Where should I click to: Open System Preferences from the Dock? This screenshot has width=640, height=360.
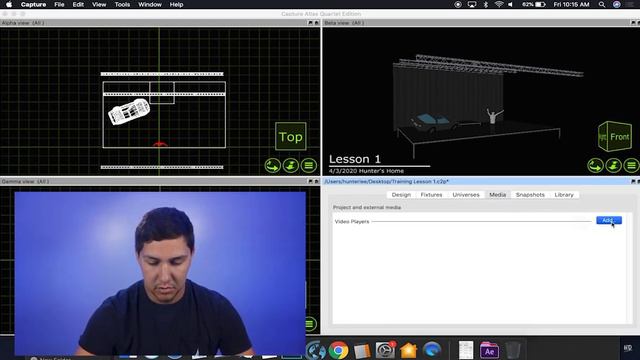(385, 350)
